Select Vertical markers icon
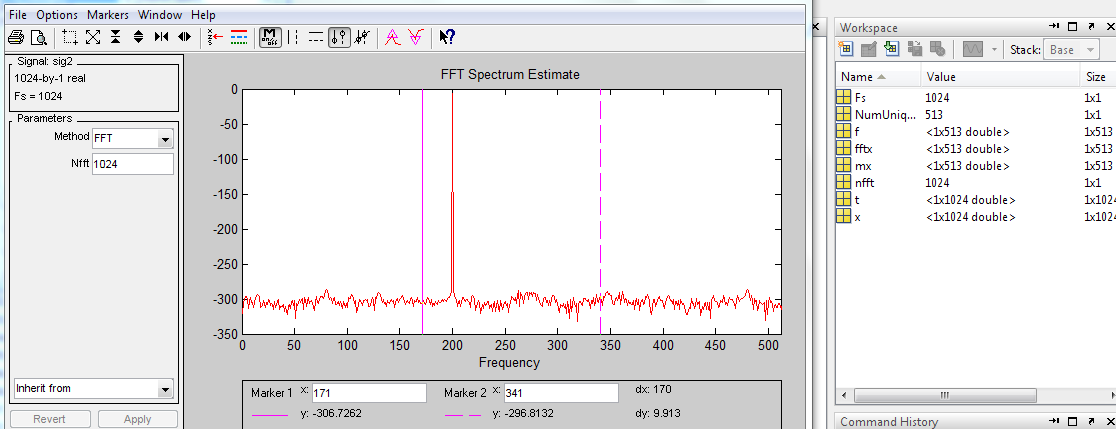 click(293, 37)
